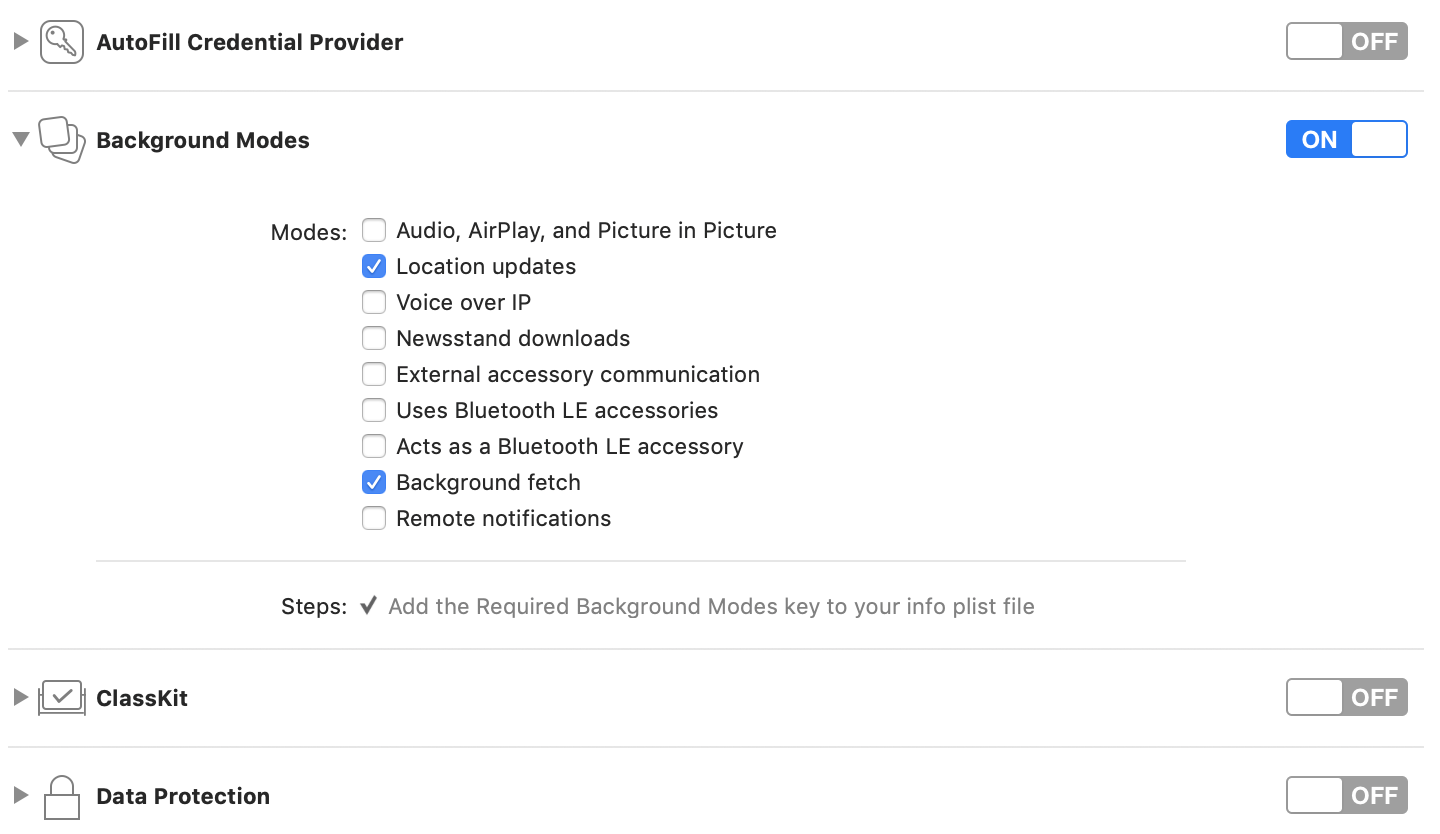Switch off the Background Modes capability
The width and height of the screenshot is (1440, 834).
click(1346, 140)
